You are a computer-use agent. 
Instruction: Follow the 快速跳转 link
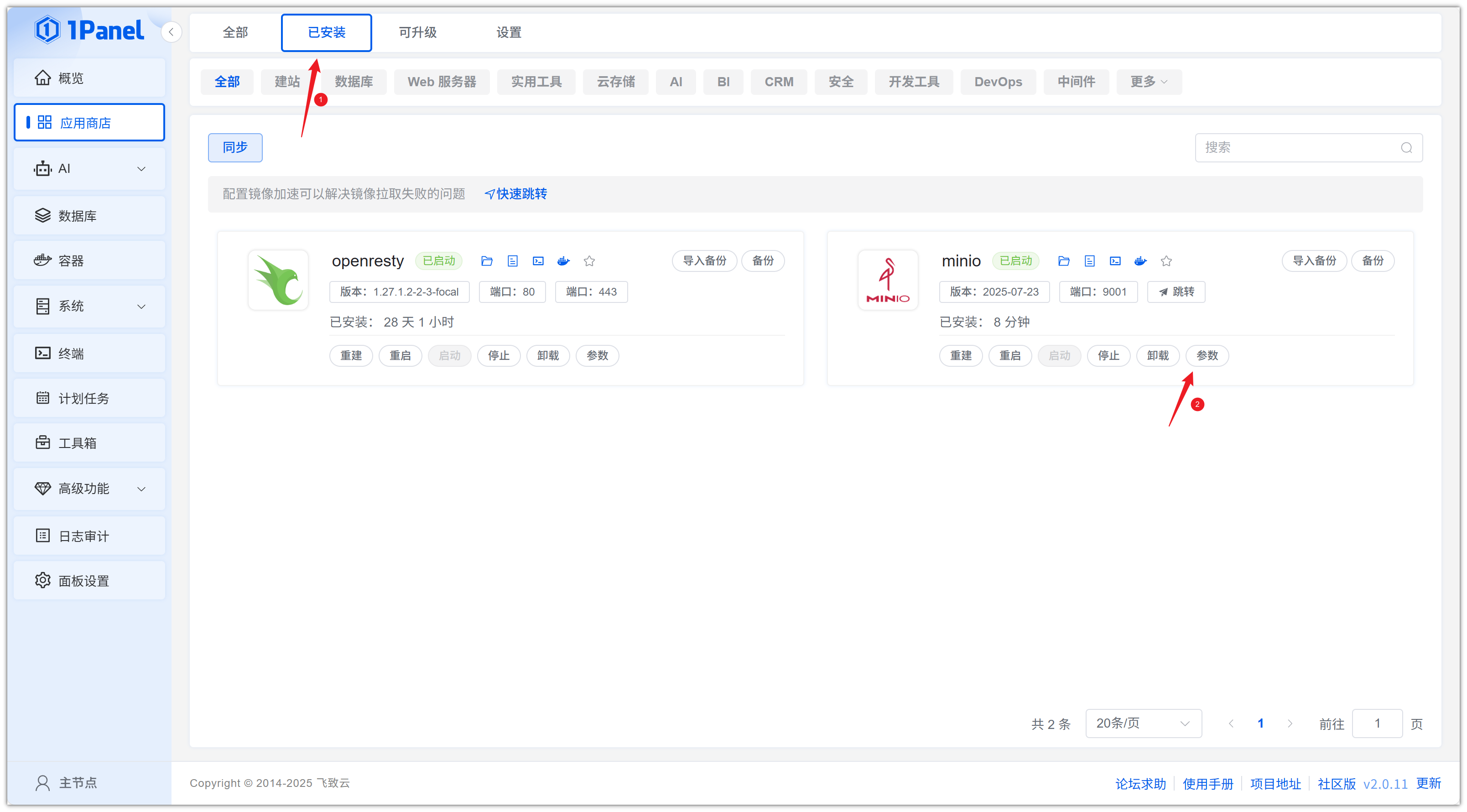(515, 193)
